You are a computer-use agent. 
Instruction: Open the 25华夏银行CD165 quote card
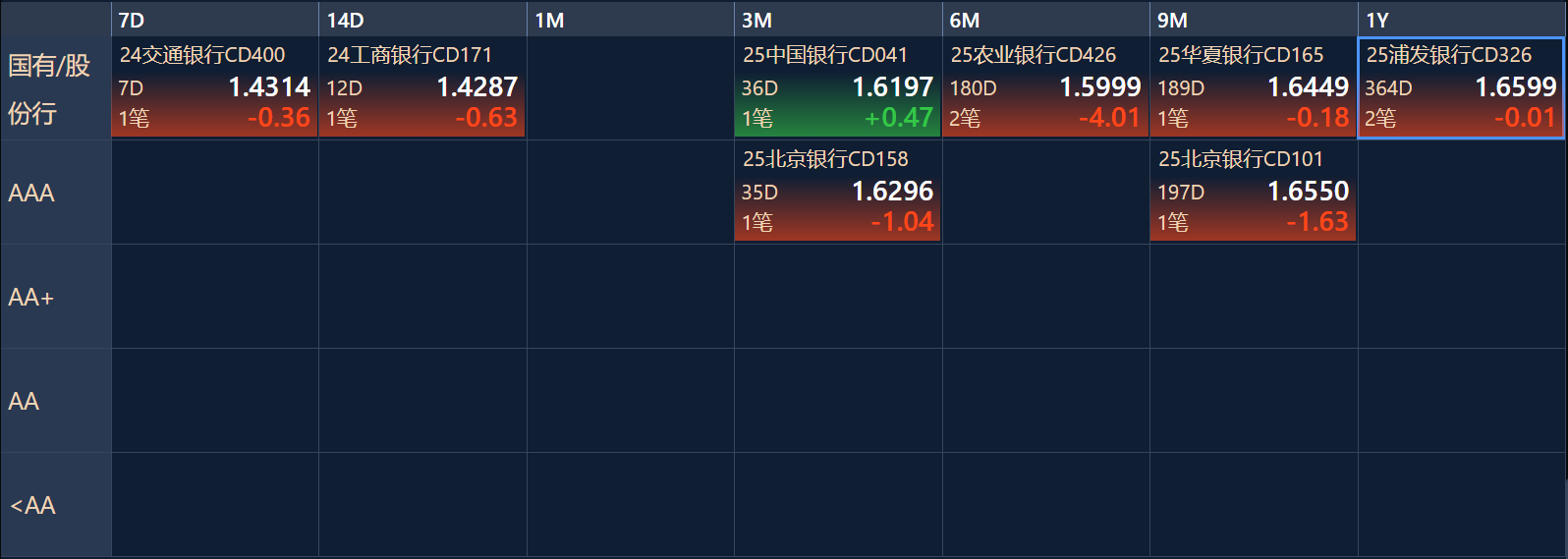pyautogui.click(x=1254, y=87)
